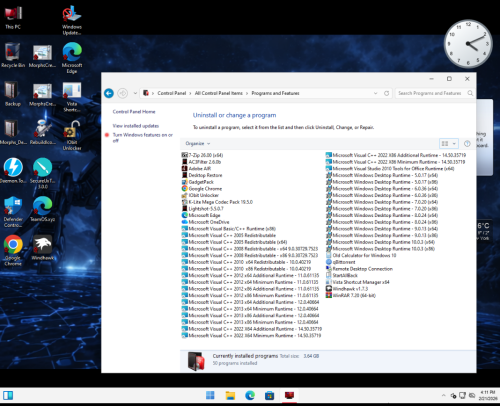Image resolution: width=500 pixels, height=406 pixels.
Task: Click the change view icon button
Action: click(x=445, y=144)
